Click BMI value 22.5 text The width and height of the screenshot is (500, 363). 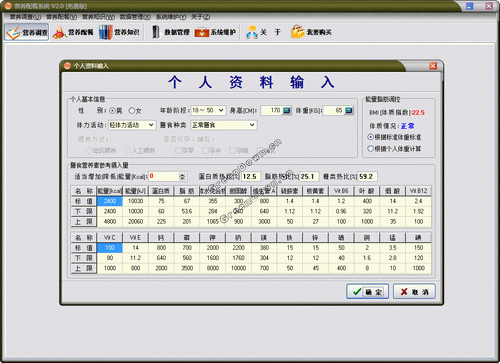point(418,113)
